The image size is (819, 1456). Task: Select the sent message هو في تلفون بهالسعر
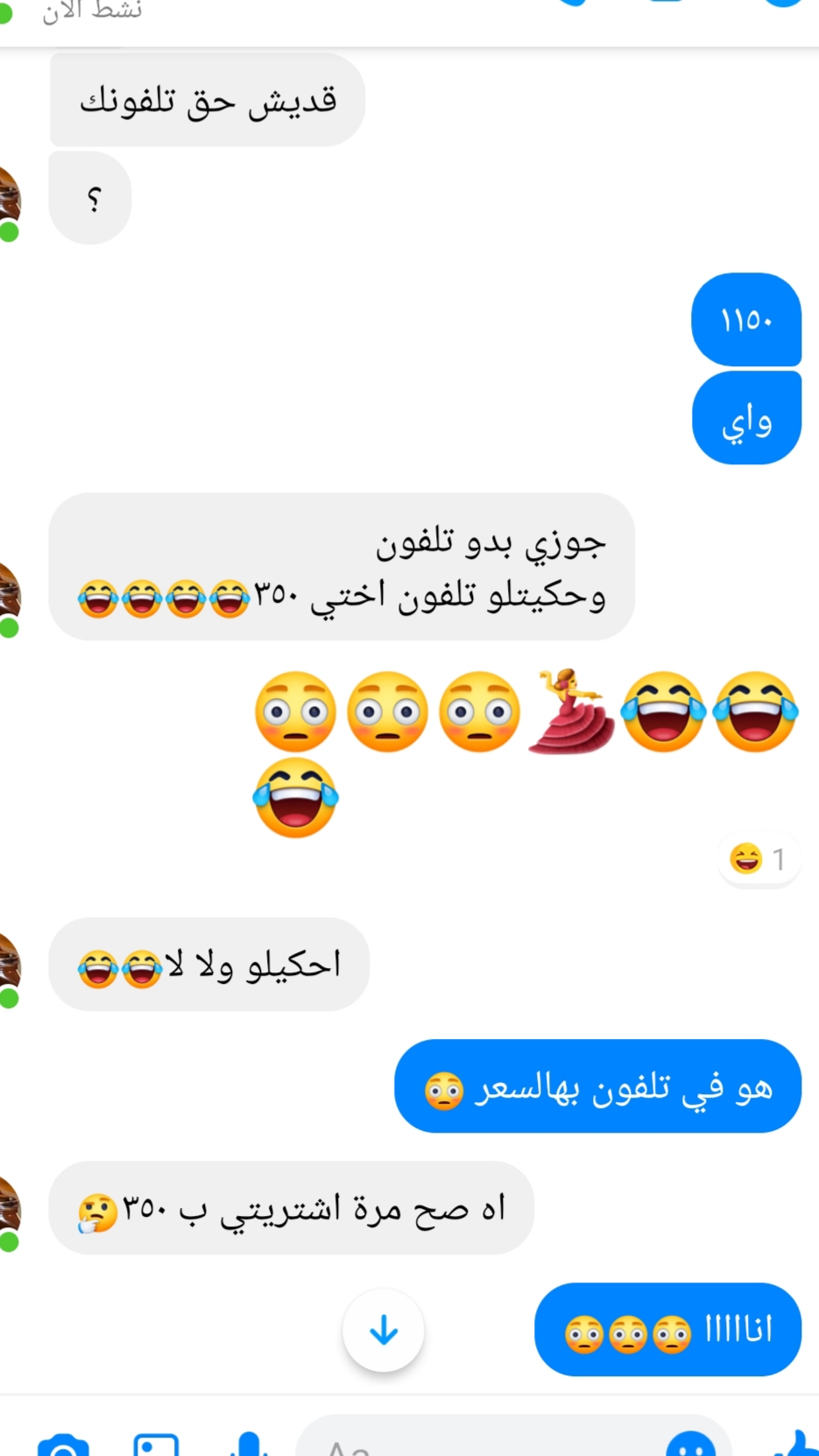click(597, 1086)
